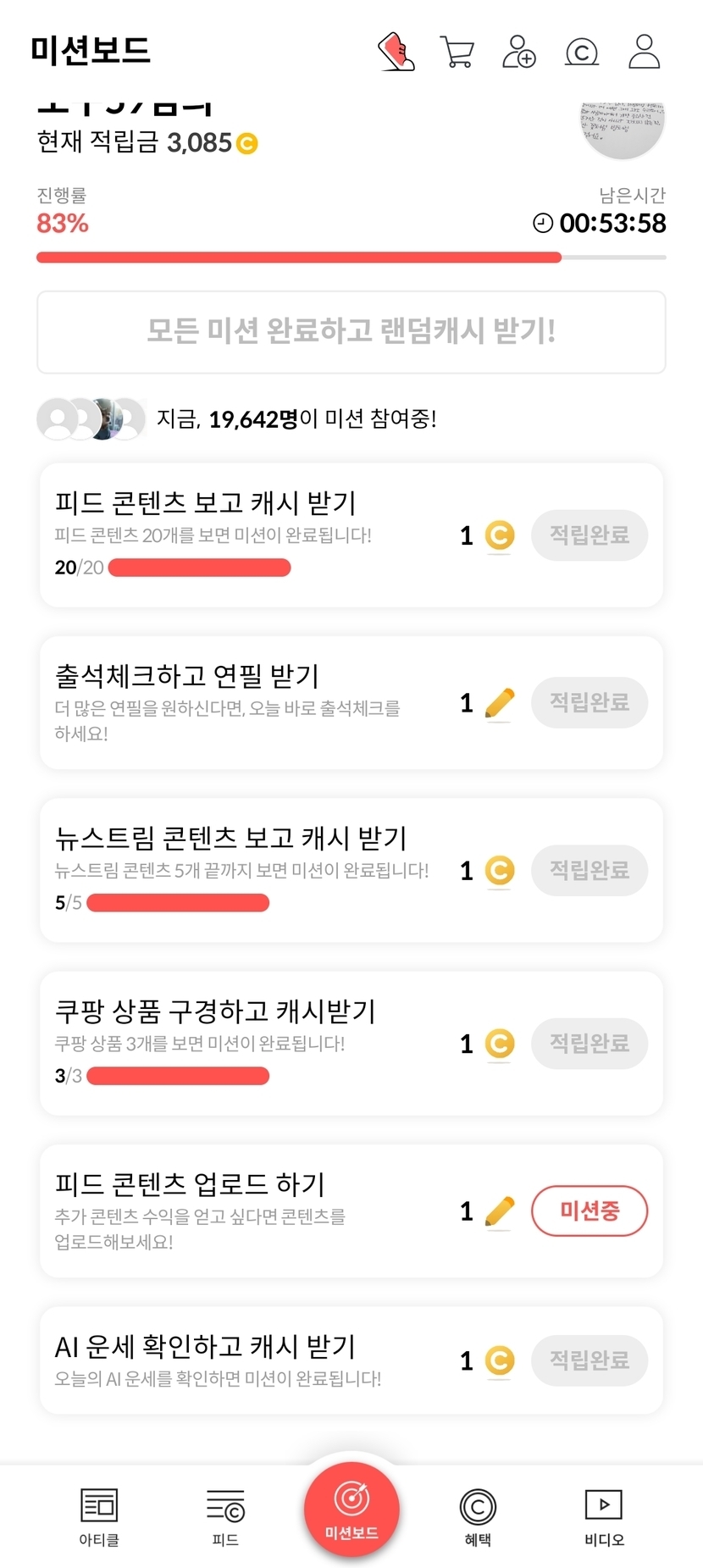Tap the gold coin beside 현재 적립금

246,144
